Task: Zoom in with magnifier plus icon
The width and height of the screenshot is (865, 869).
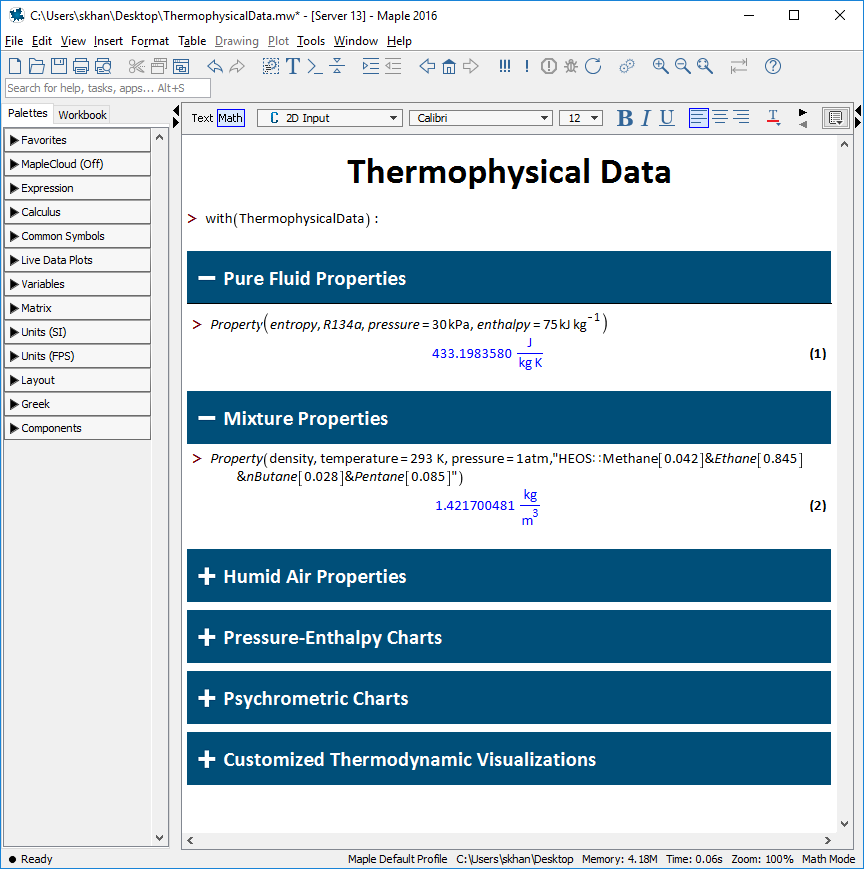Action: click(x=660, y=66)
